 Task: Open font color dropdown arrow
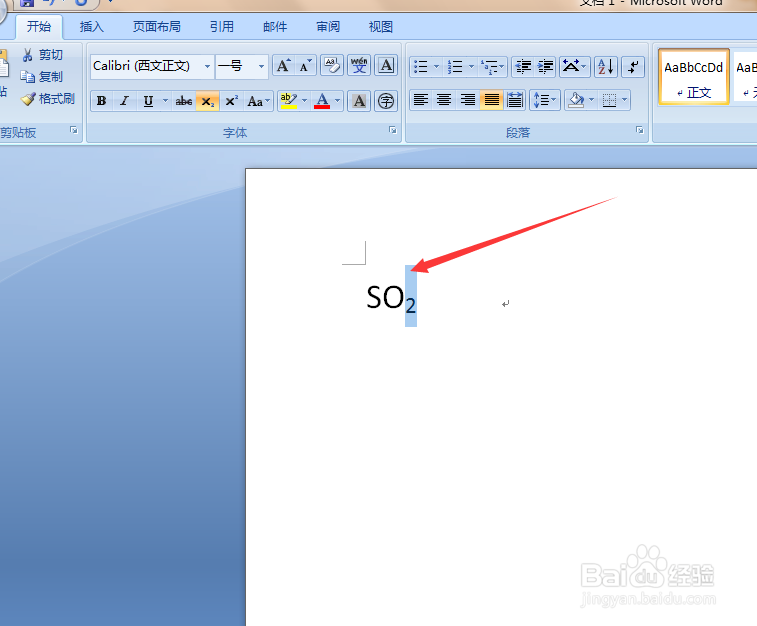coord(338,101)
